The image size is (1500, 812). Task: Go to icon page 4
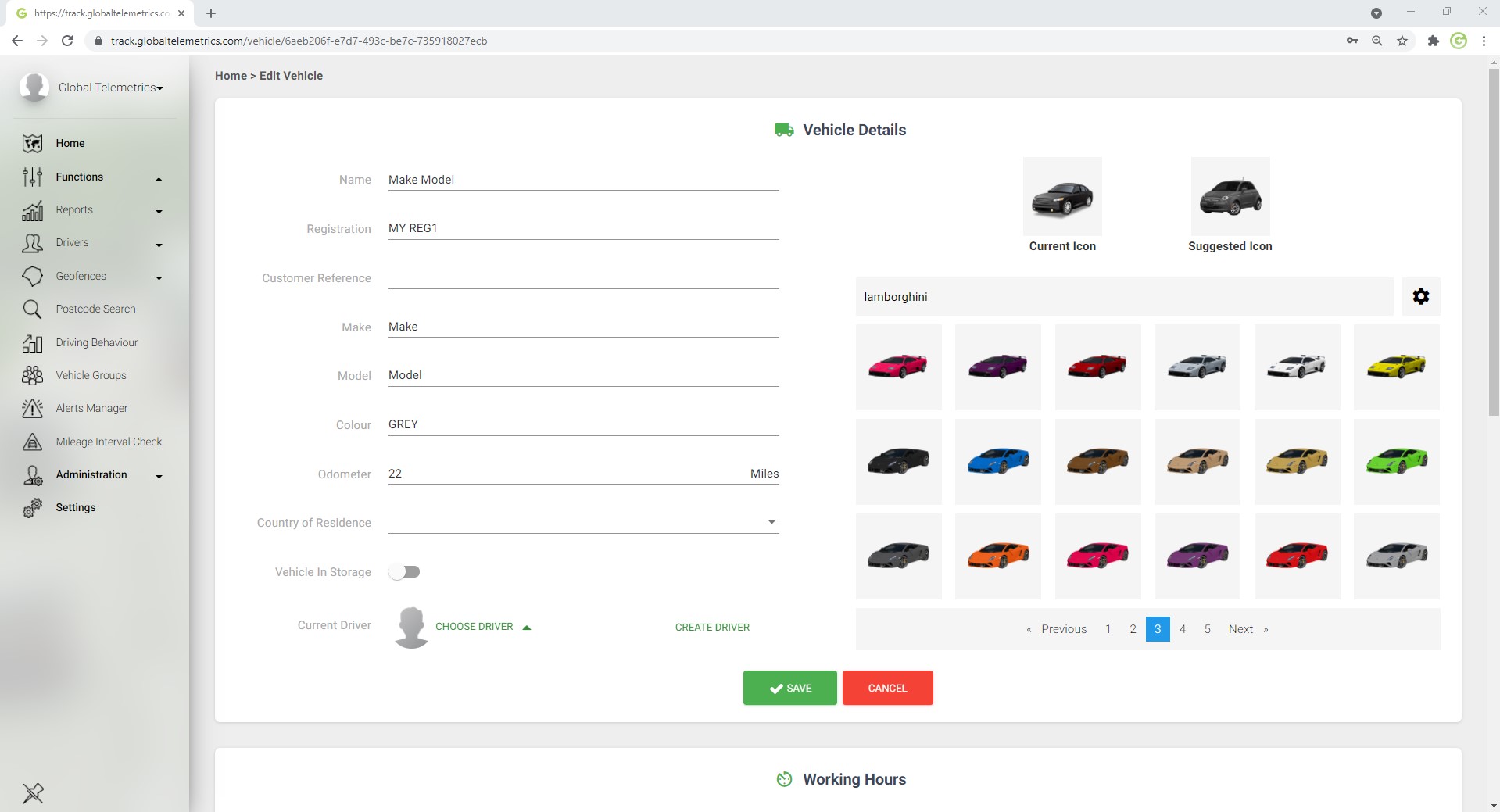click(x=1183, y=629)
